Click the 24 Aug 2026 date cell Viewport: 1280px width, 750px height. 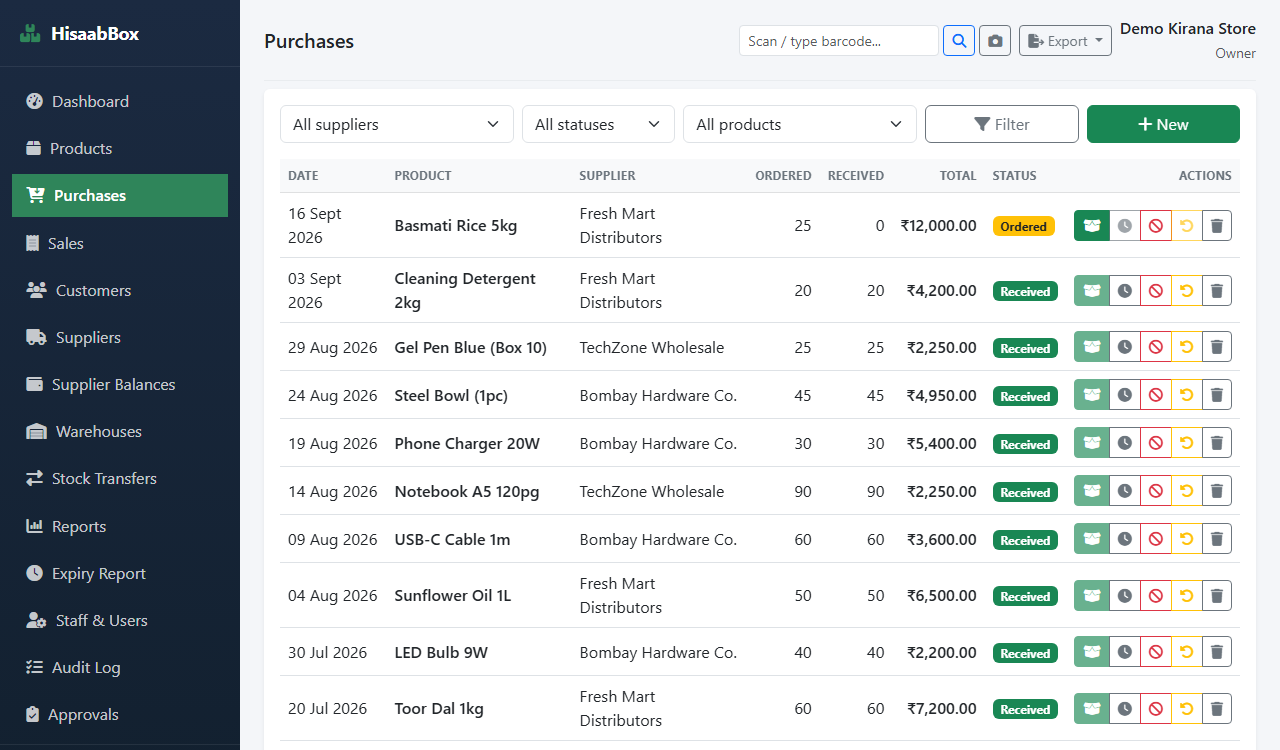(x=333, y=395)
